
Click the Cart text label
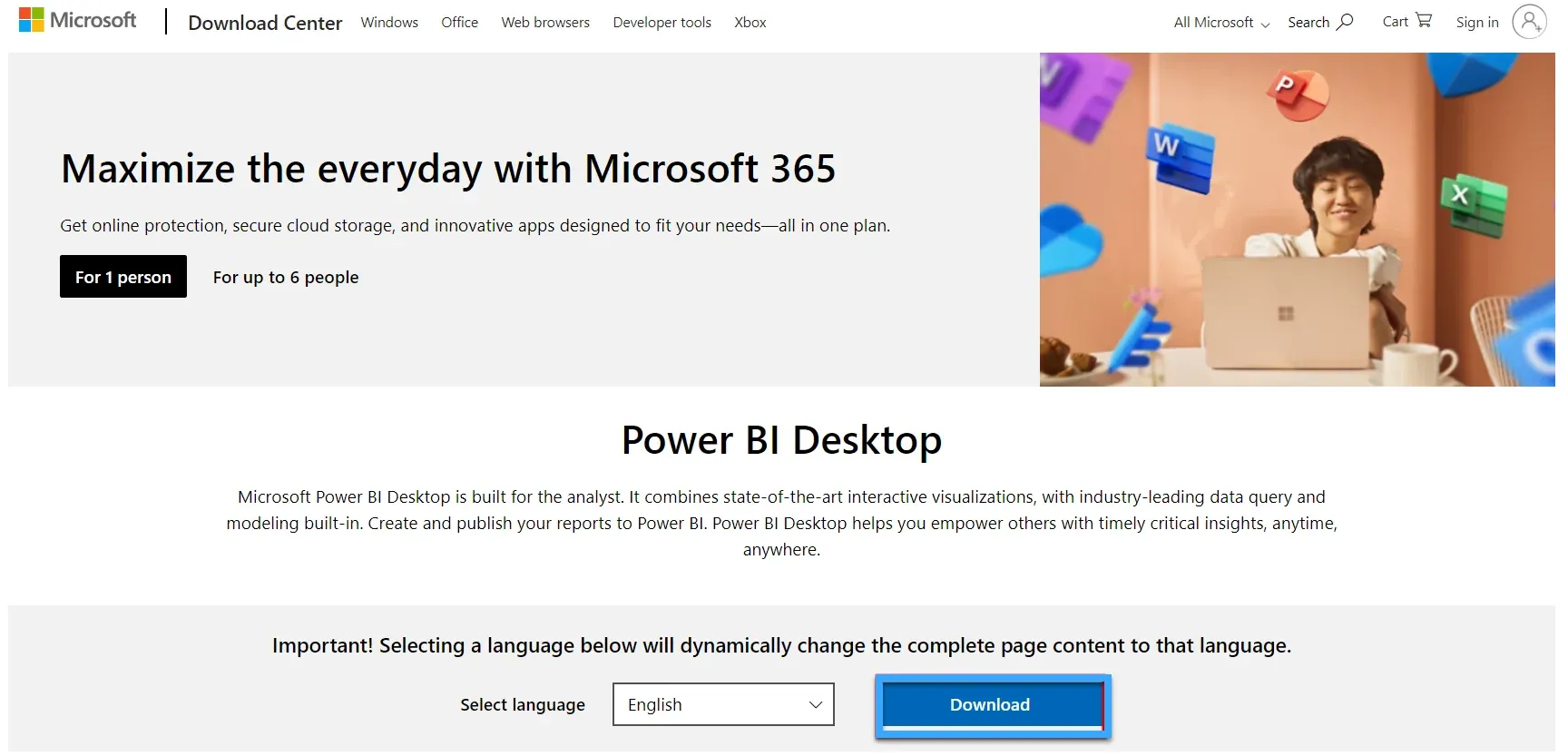tap(1394, 21)
